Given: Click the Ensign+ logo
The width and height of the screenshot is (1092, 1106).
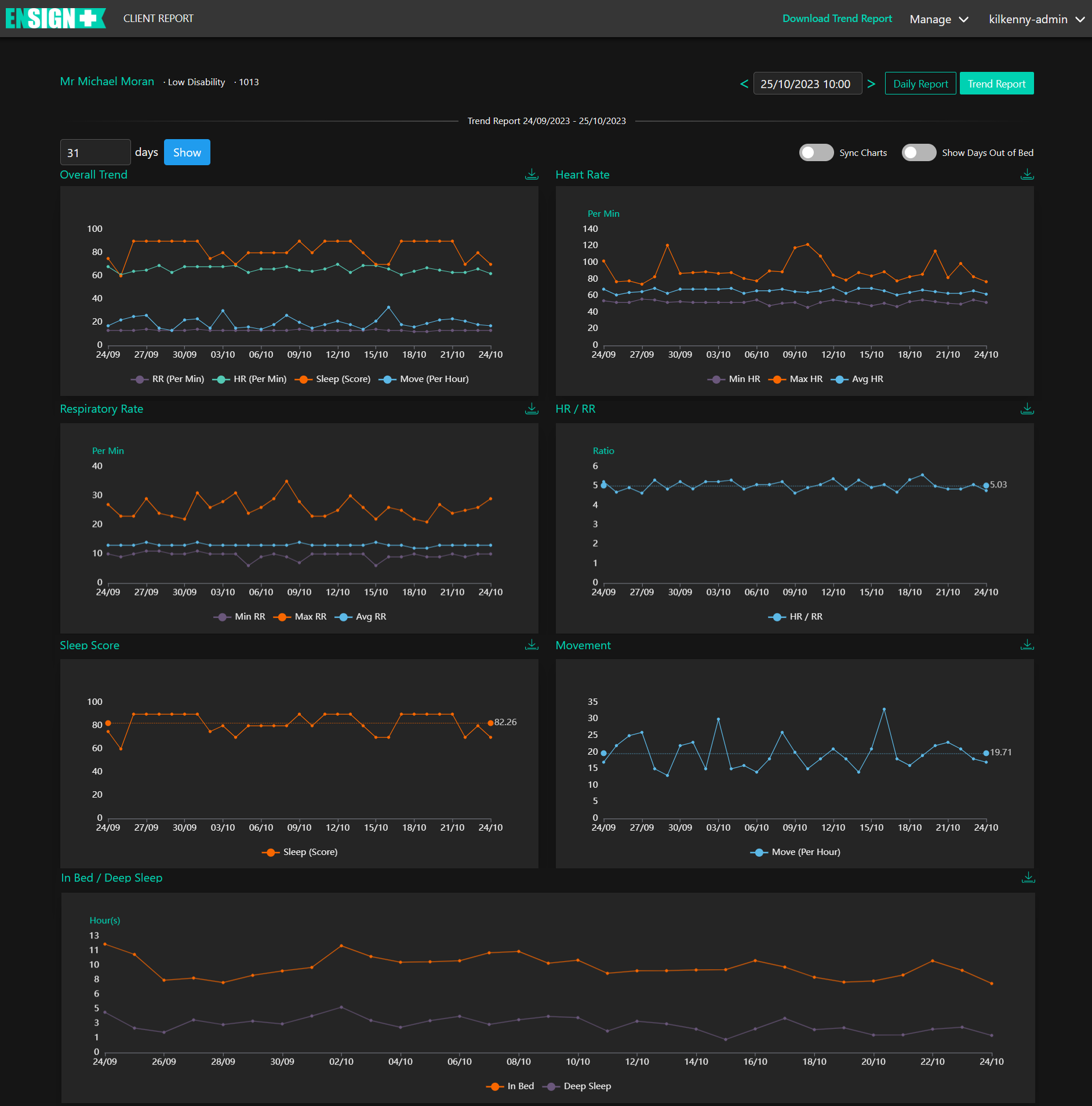Looking at the screenshot, I should [x=56, y=19].
